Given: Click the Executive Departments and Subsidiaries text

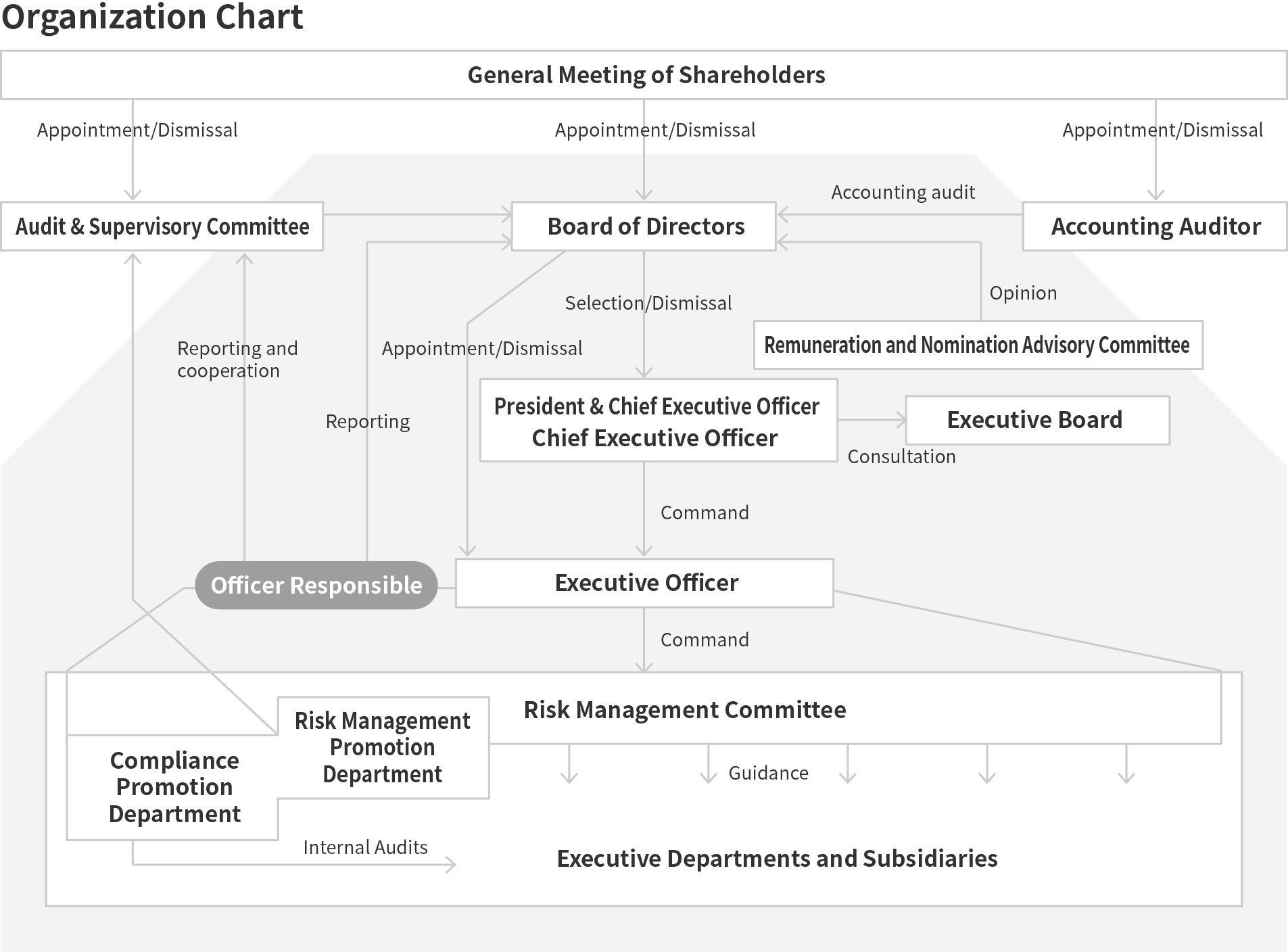Looking at the screenshot, I should point(777,859).
